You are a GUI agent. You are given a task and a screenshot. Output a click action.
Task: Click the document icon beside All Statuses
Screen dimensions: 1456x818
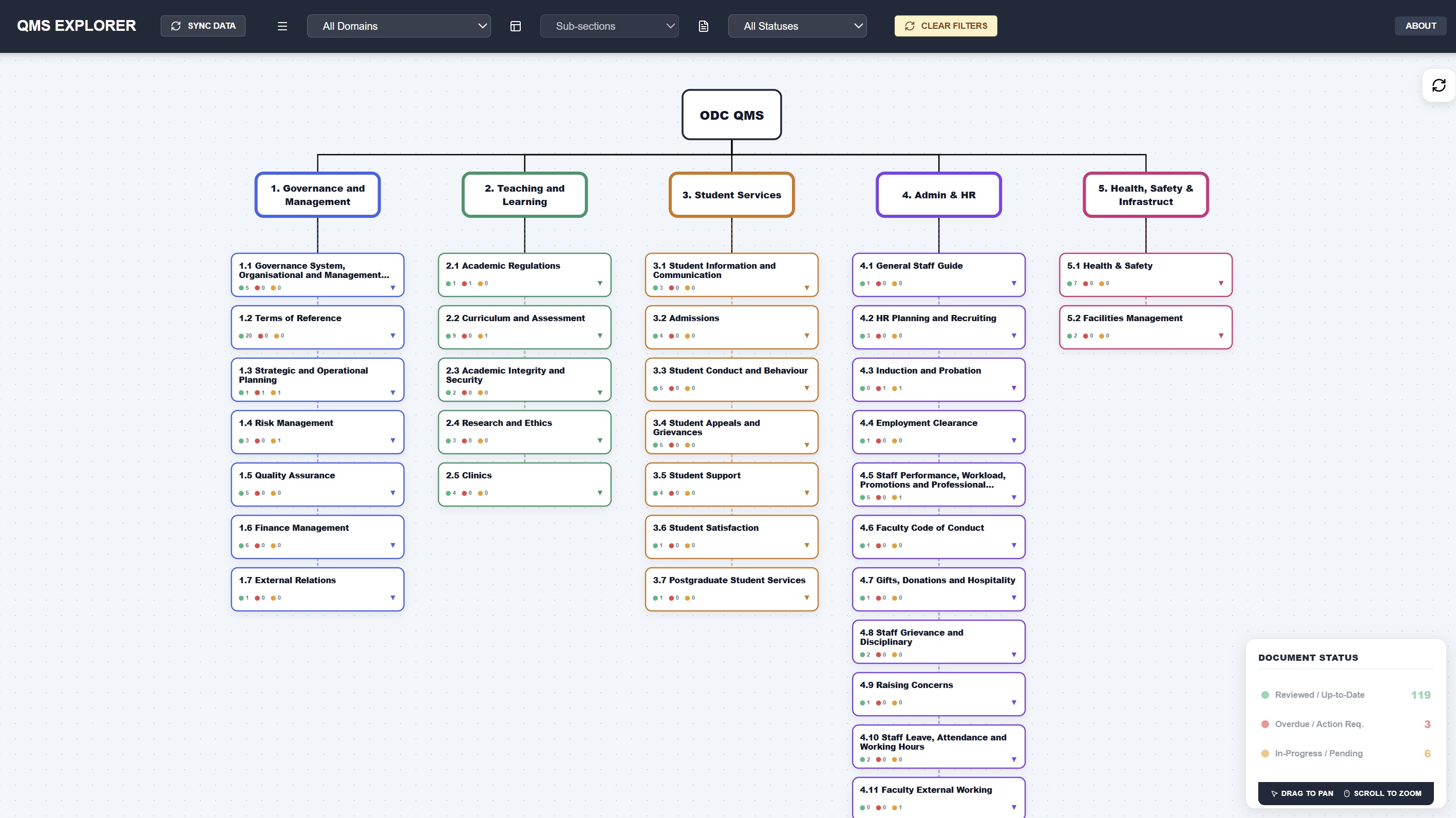pyautogui.click(x=703, y=26)
